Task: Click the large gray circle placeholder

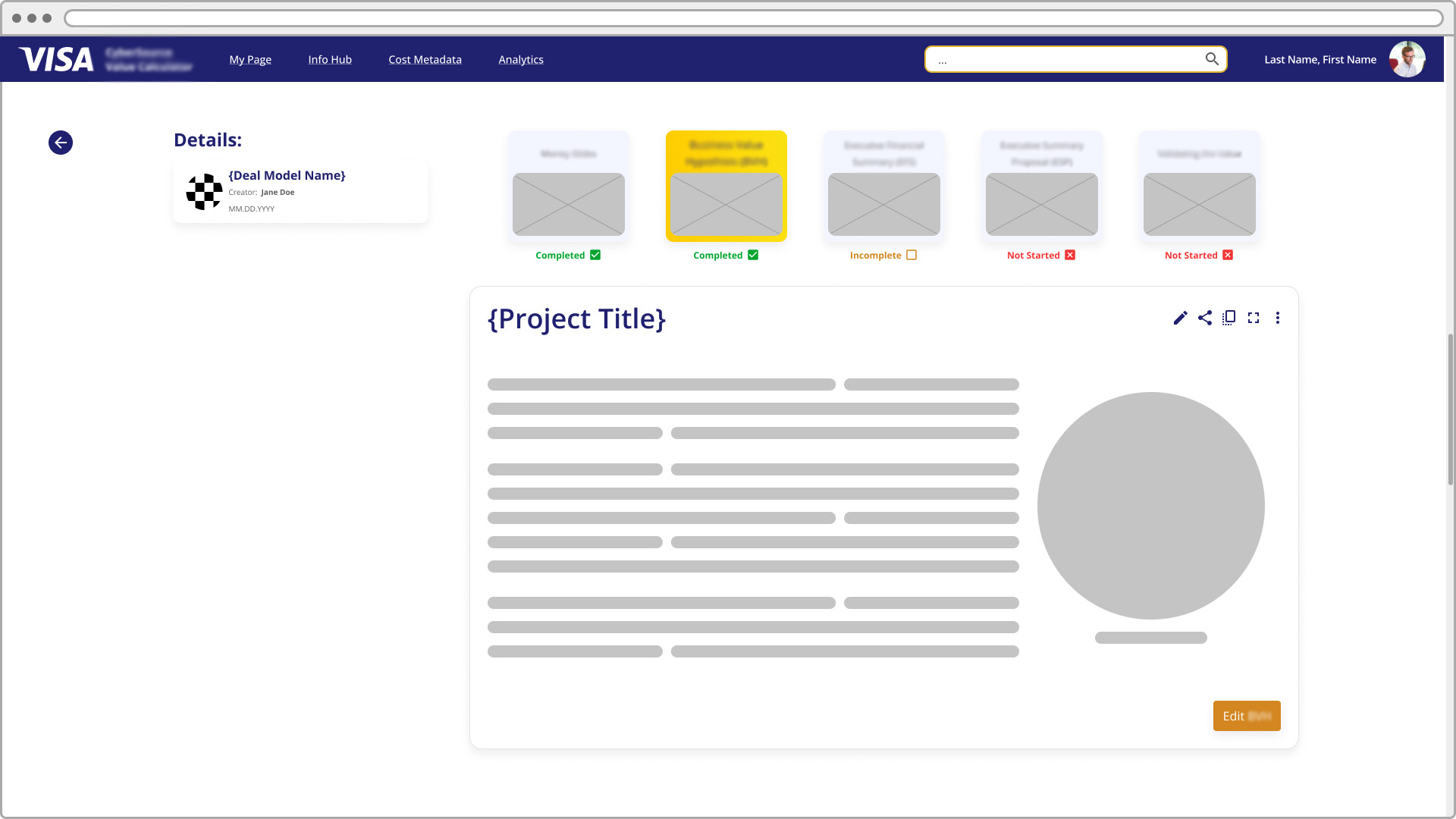Action: 1150,506
